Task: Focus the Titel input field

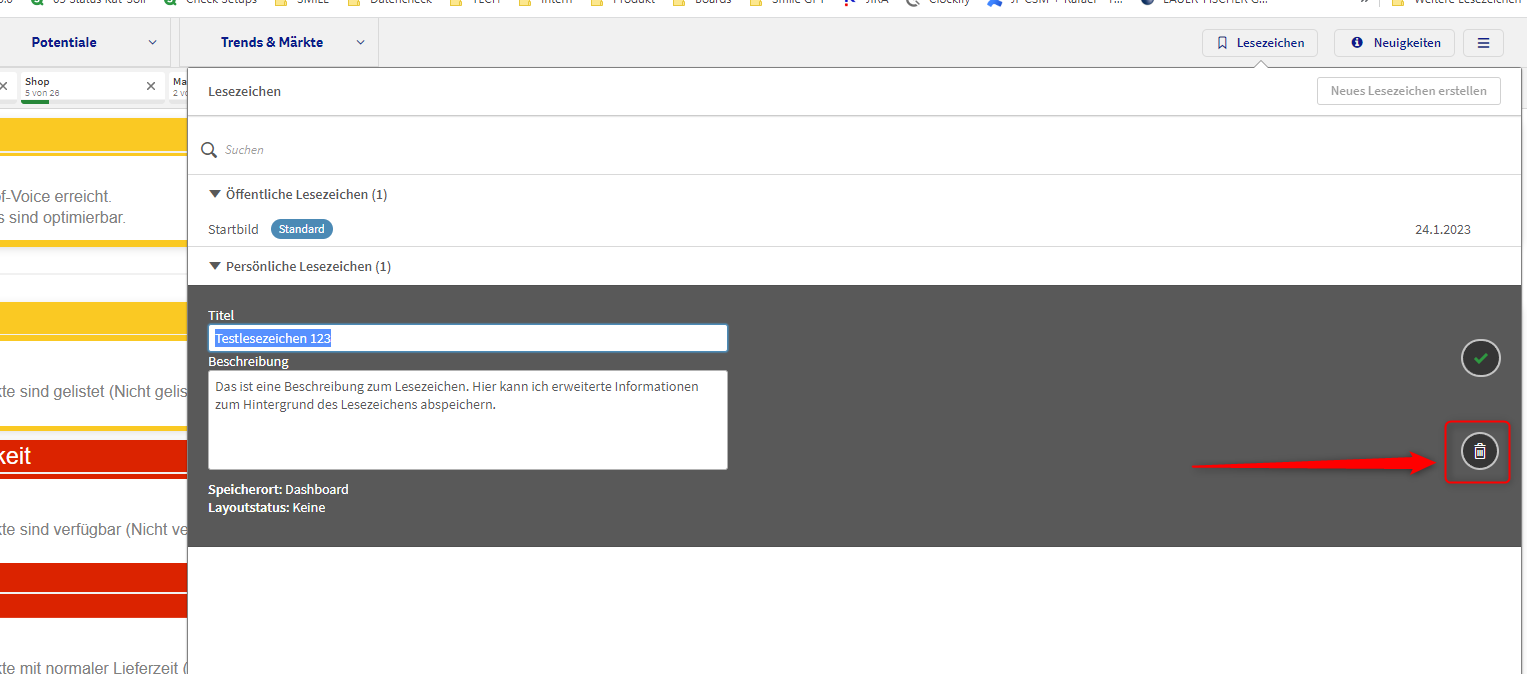Action: [x=467, y=338]
